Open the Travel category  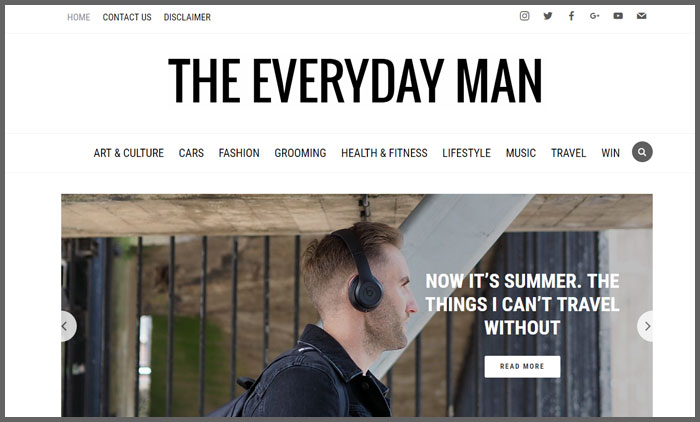[568, 153]
